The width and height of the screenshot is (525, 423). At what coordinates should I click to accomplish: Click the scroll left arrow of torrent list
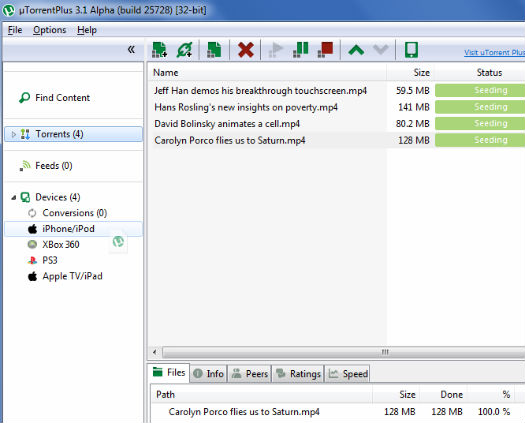(x=154, y=352)
